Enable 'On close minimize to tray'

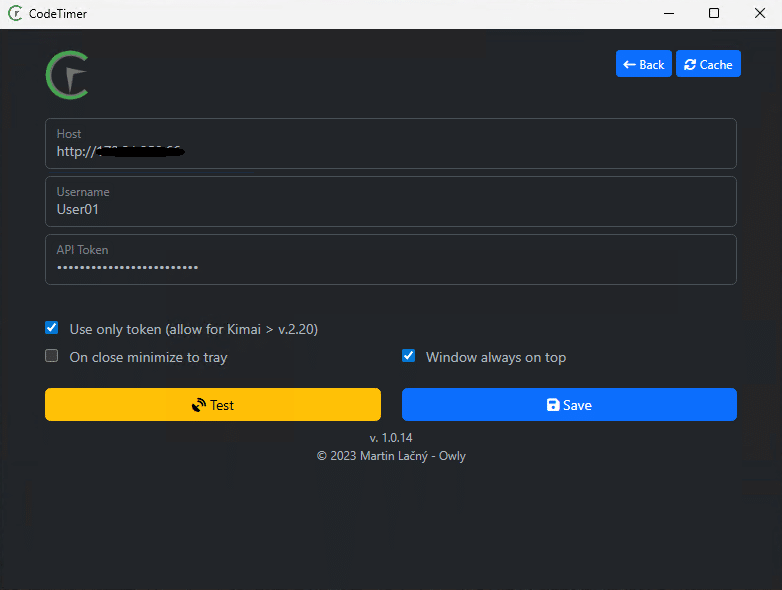point(52,356)
